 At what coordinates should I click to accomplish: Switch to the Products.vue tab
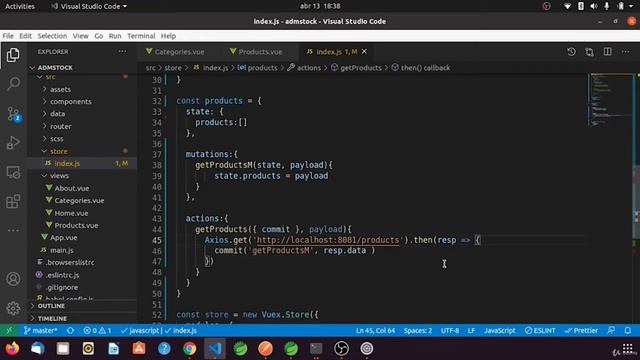coord(256,51)
